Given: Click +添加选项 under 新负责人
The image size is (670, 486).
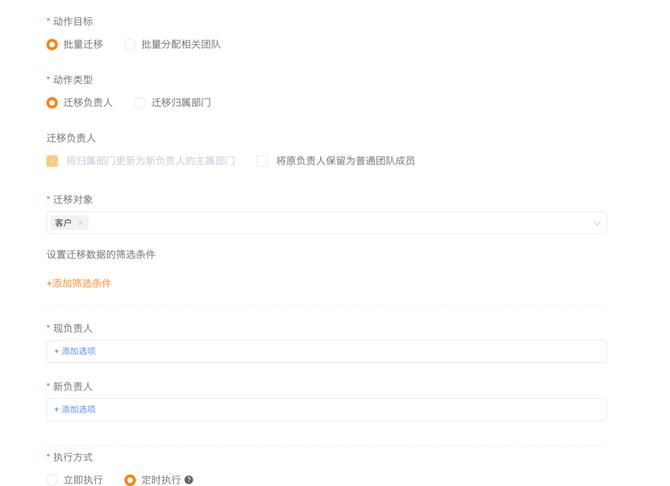Looking at the screenshot, I should (75, 409).
